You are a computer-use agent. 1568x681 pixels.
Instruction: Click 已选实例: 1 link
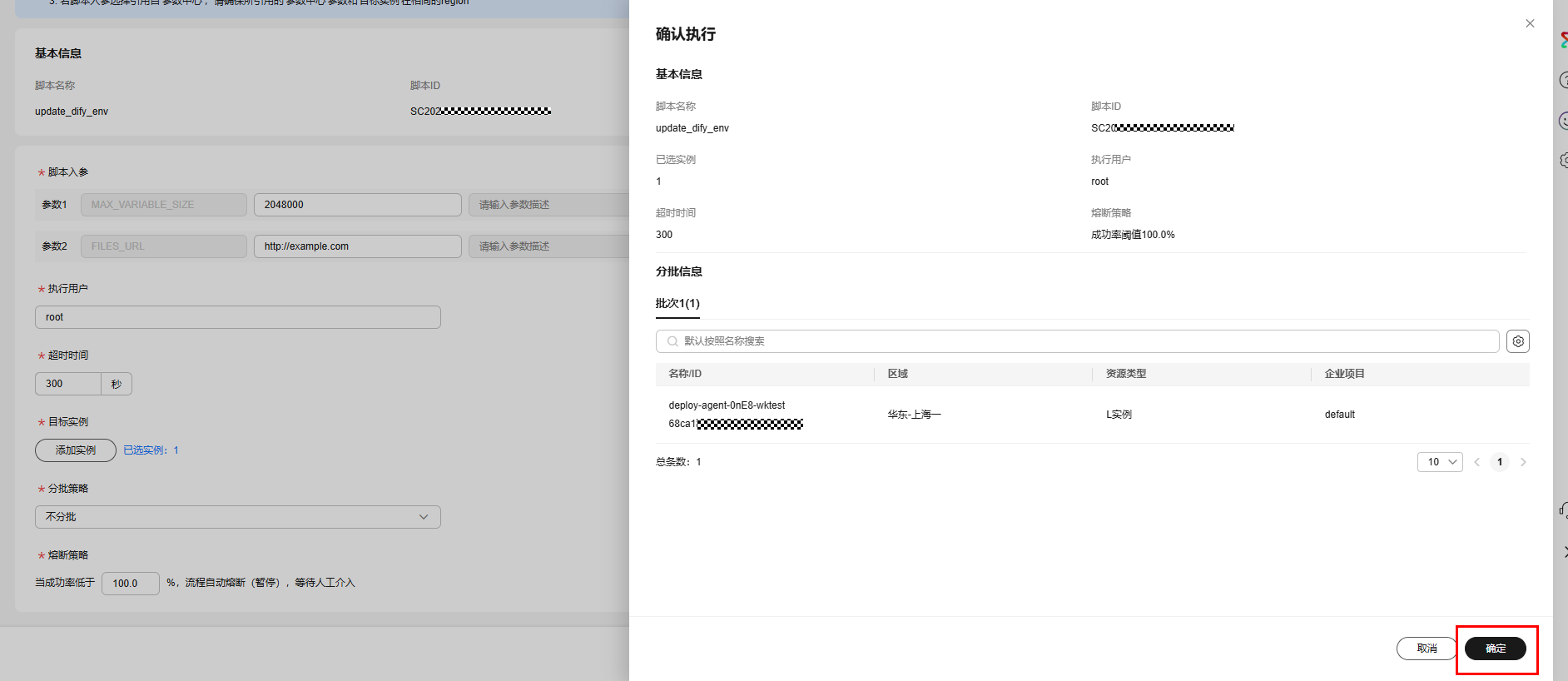click(151, 450)
